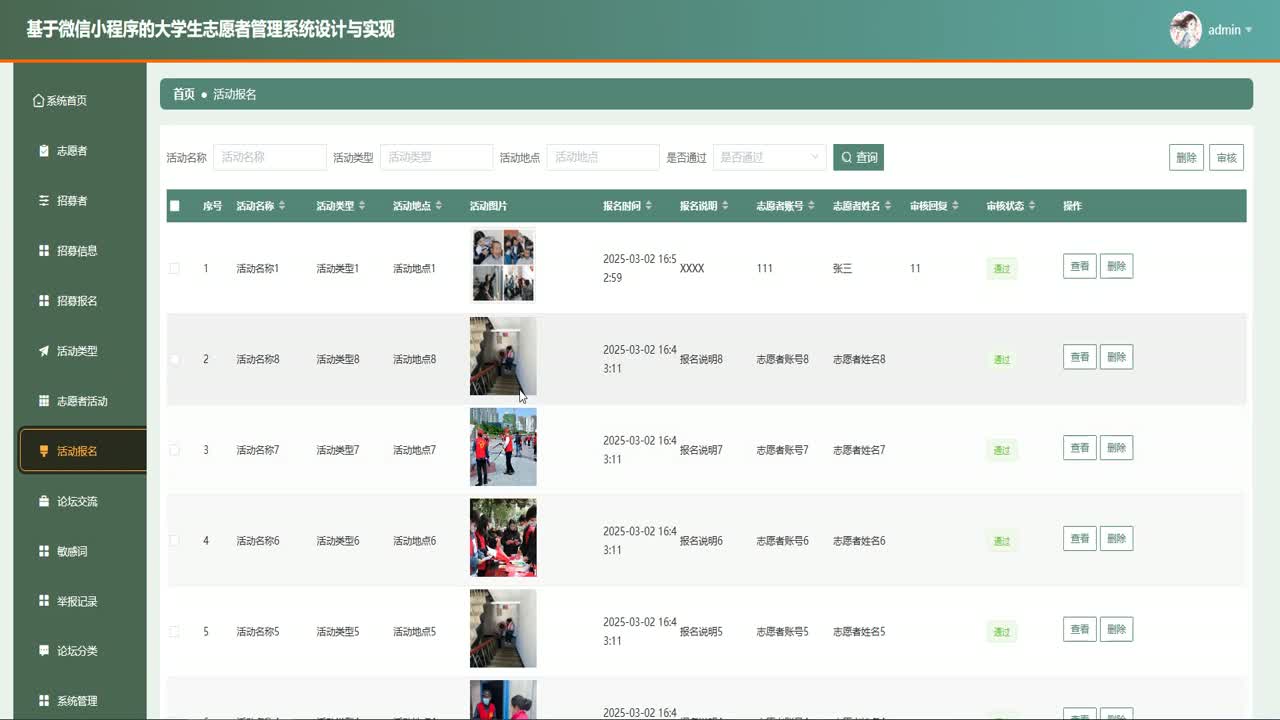Click the 查询 search button
1280x720 pixels.
[858, 157]
